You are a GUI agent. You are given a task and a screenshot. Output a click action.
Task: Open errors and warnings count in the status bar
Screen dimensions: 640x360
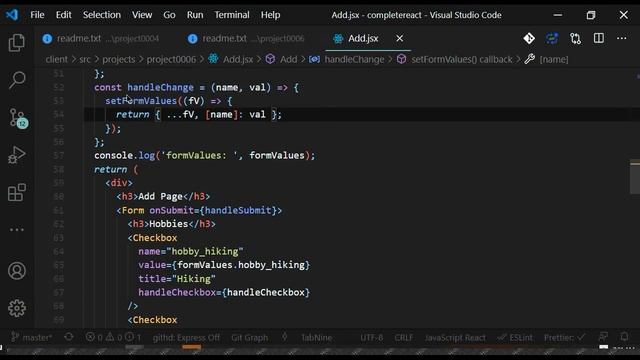click(104, 338)
